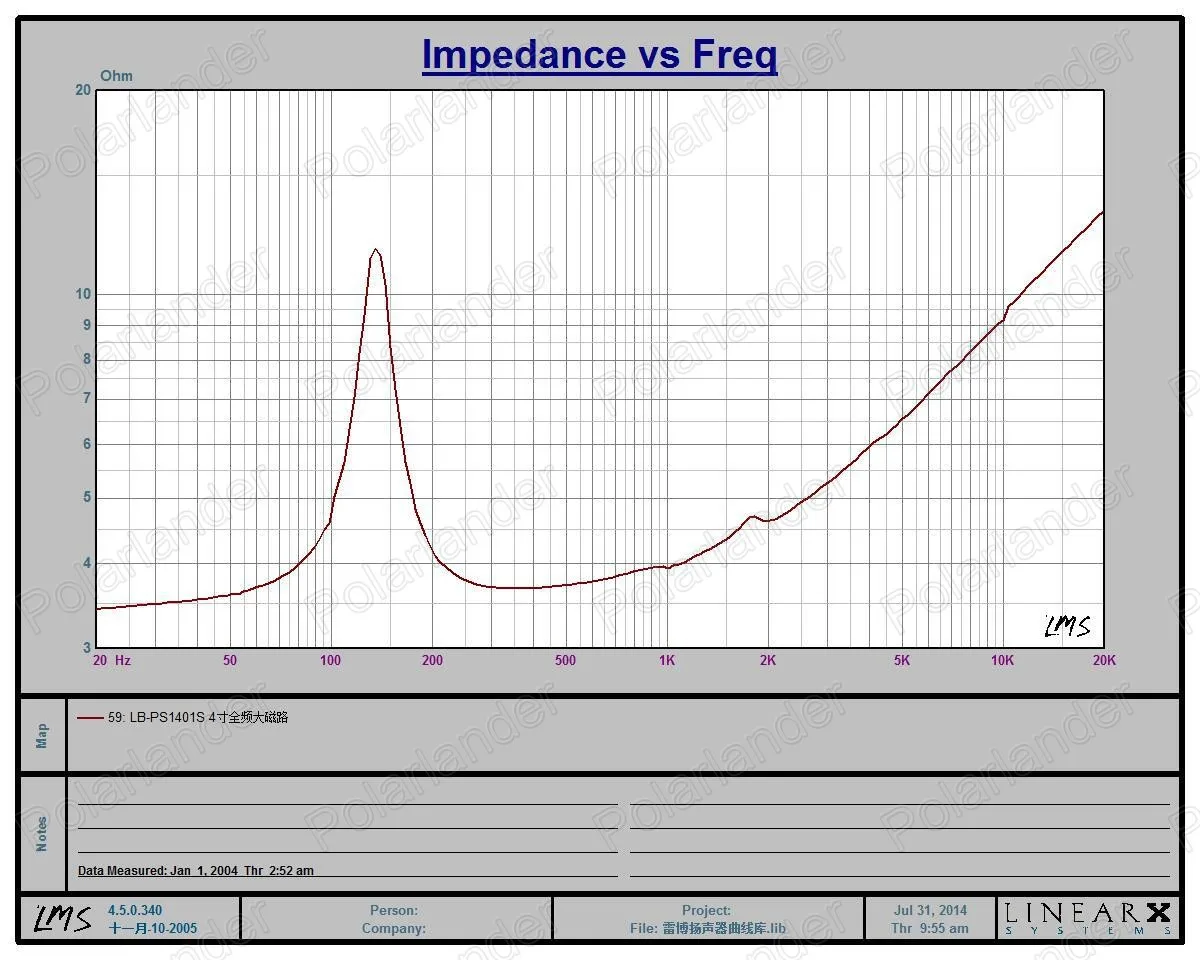Click the date "Jul 31, 2014"

click(930, 911)
